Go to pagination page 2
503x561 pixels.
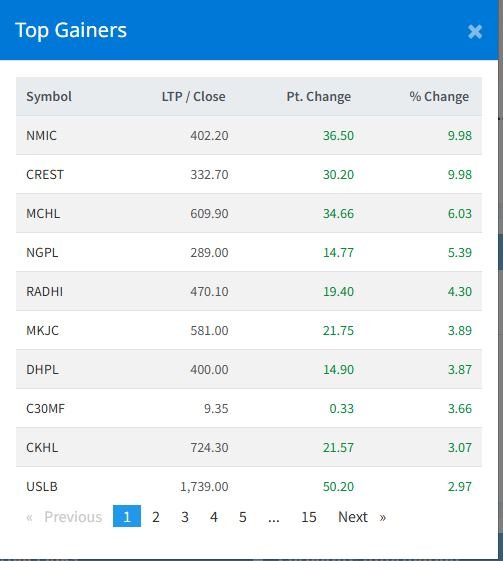pyautogui.click(x=156, y=517)
